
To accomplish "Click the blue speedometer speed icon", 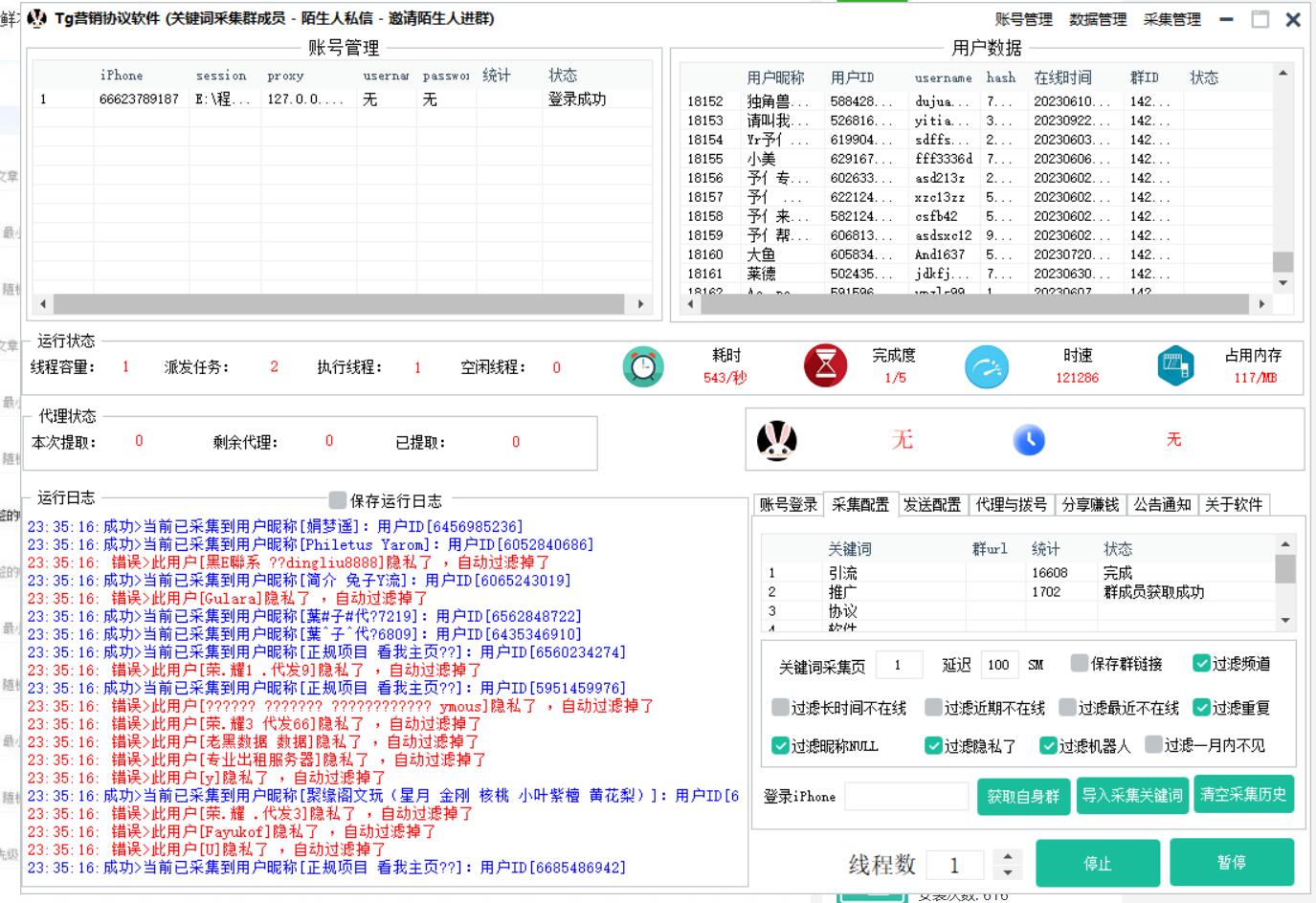I will click(x=987, y=366).
